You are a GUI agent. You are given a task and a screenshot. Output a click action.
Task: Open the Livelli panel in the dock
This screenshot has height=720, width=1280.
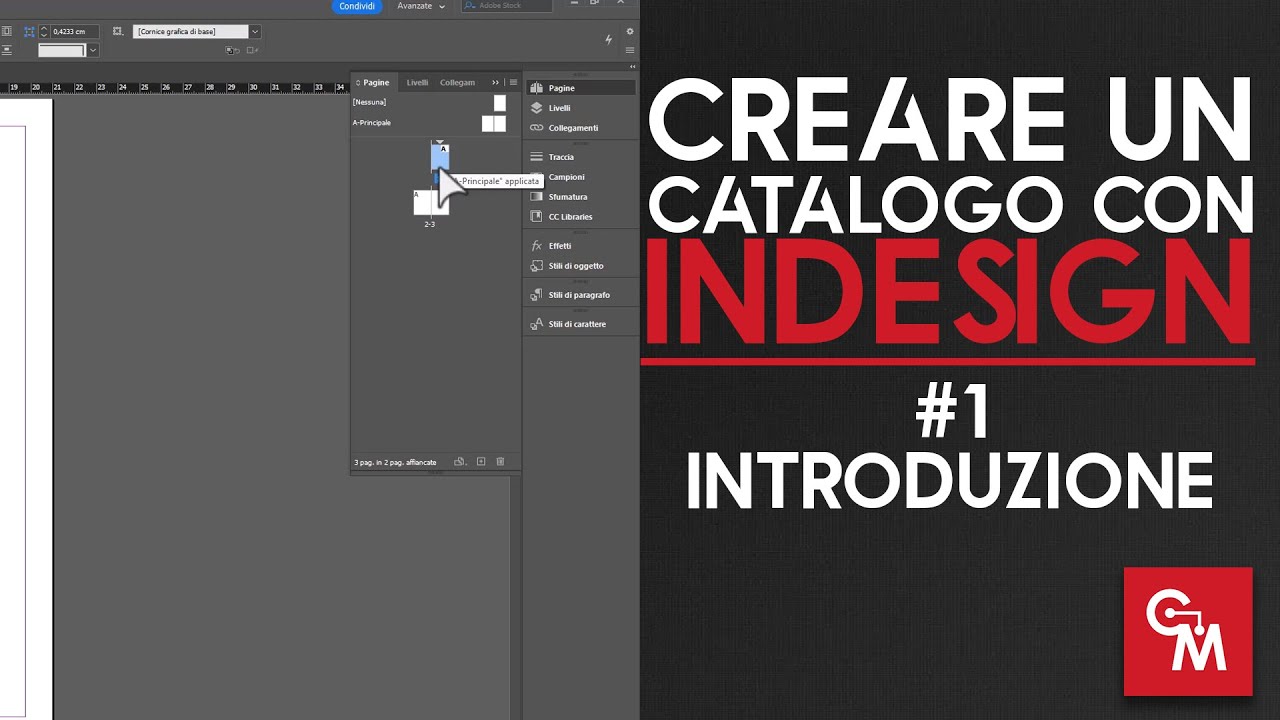(x=581, y=108)
